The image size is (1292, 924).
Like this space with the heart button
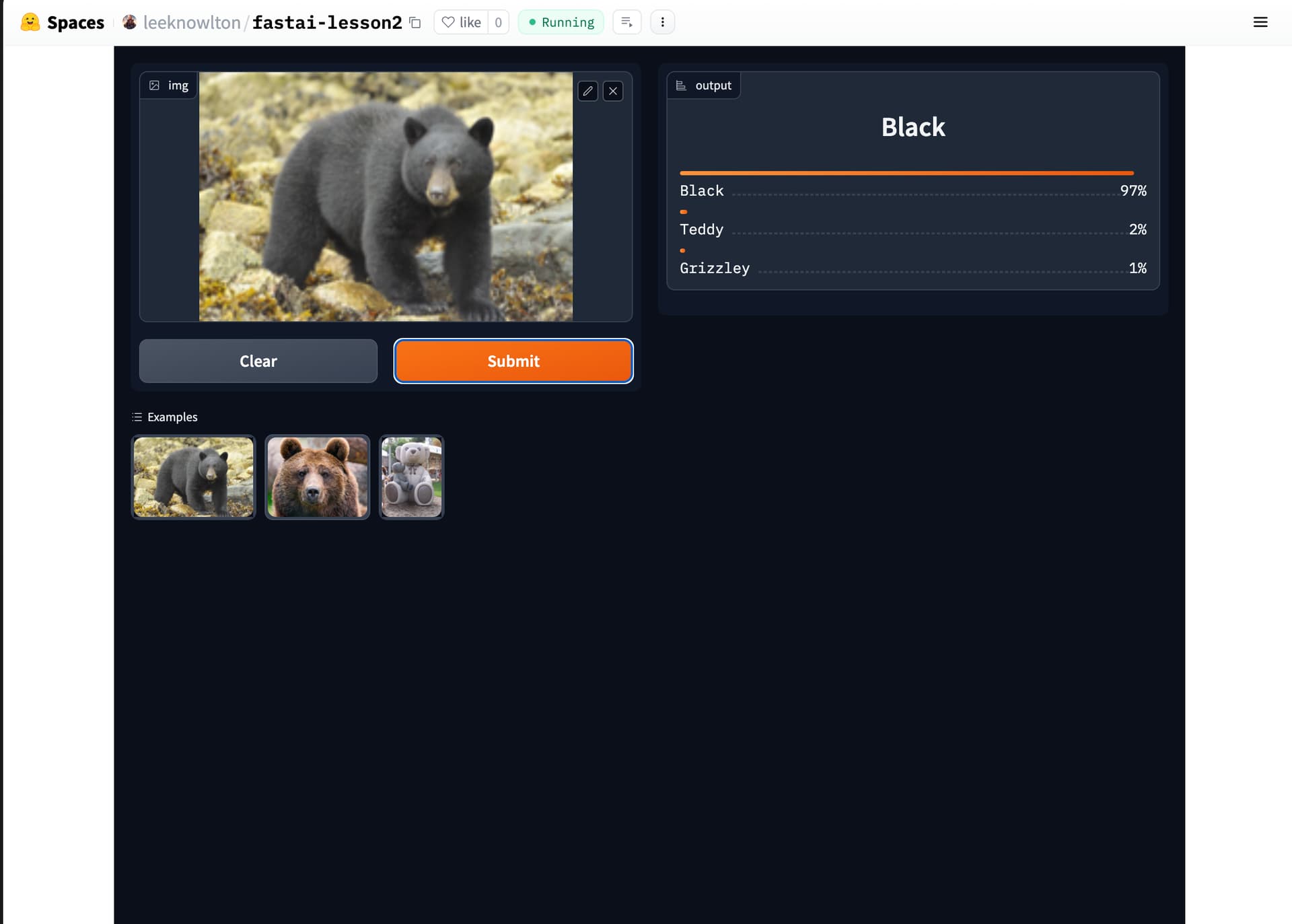pos(461,22)
